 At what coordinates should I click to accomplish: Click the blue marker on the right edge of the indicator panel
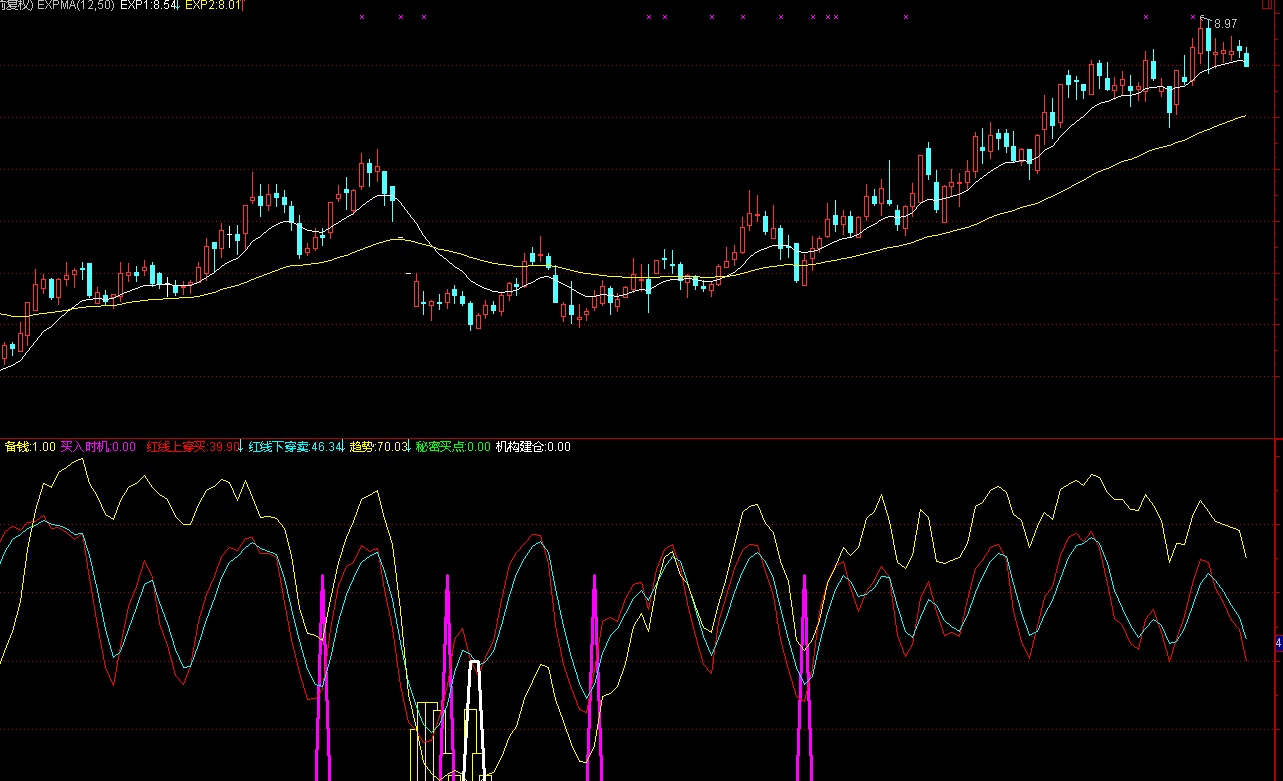click(1279, 643)
